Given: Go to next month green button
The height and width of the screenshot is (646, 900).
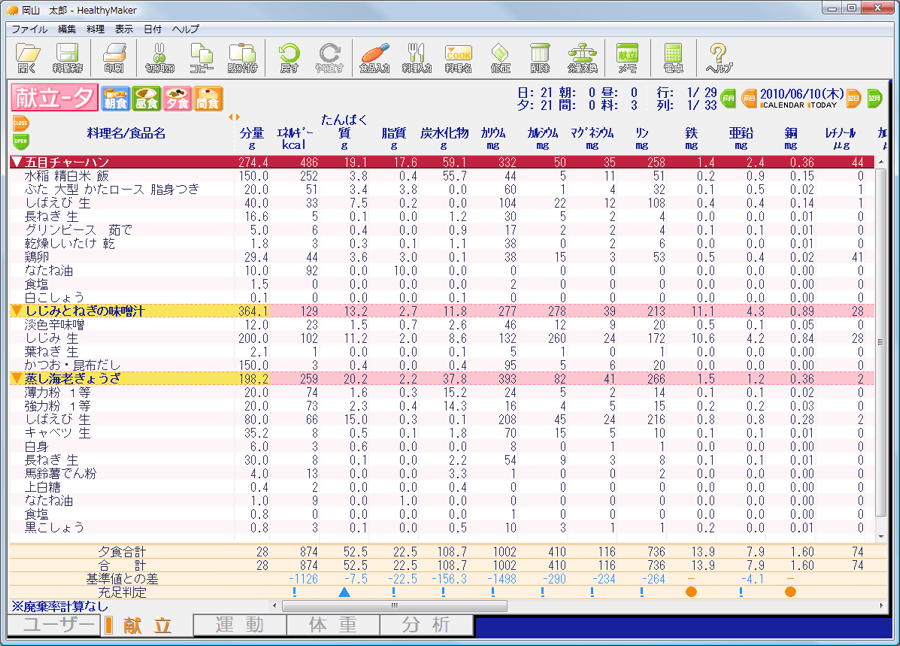Looking at the screenshot, I should 874,98.
